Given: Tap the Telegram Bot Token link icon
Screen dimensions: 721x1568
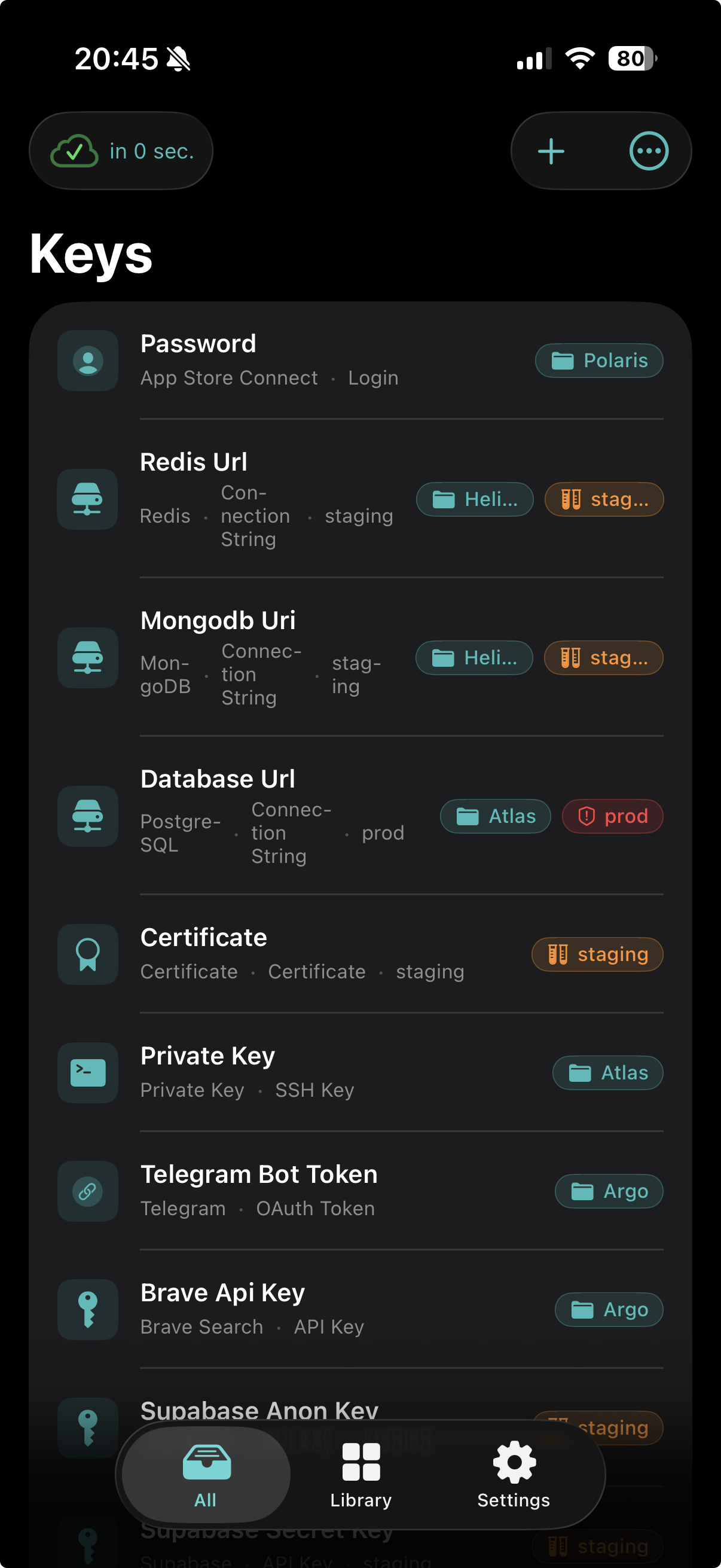Looking at the screenshot, I should [88, 1191].
